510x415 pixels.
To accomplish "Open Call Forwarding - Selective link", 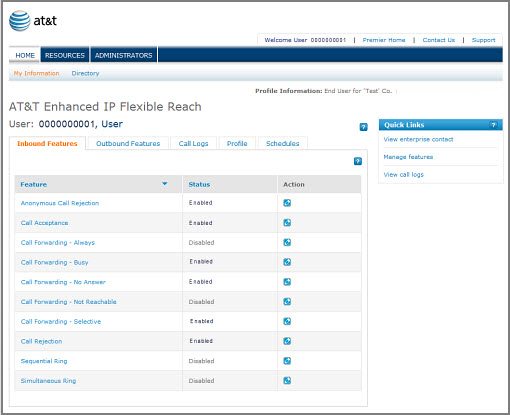I will [61, 322].
